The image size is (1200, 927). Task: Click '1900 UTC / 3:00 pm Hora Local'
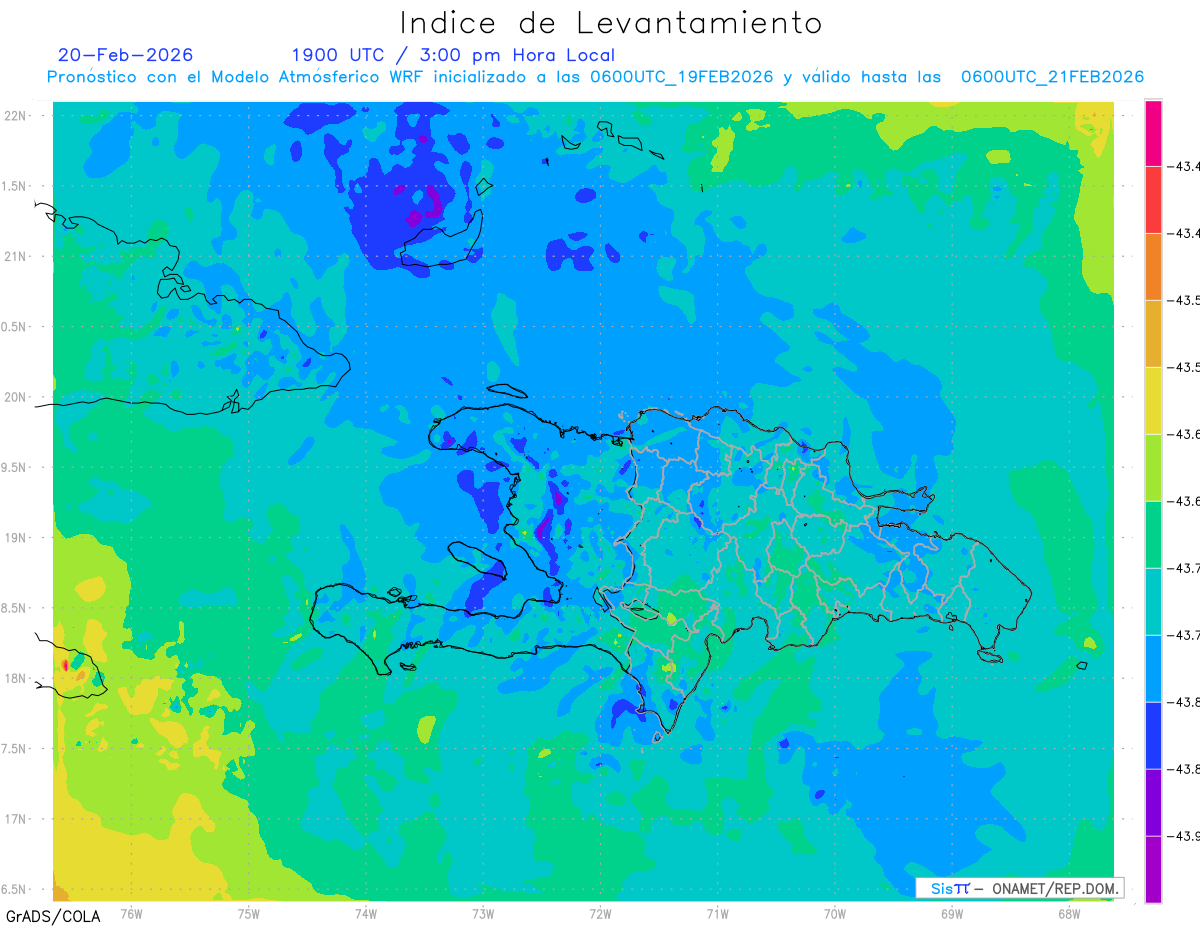[453, 55]
